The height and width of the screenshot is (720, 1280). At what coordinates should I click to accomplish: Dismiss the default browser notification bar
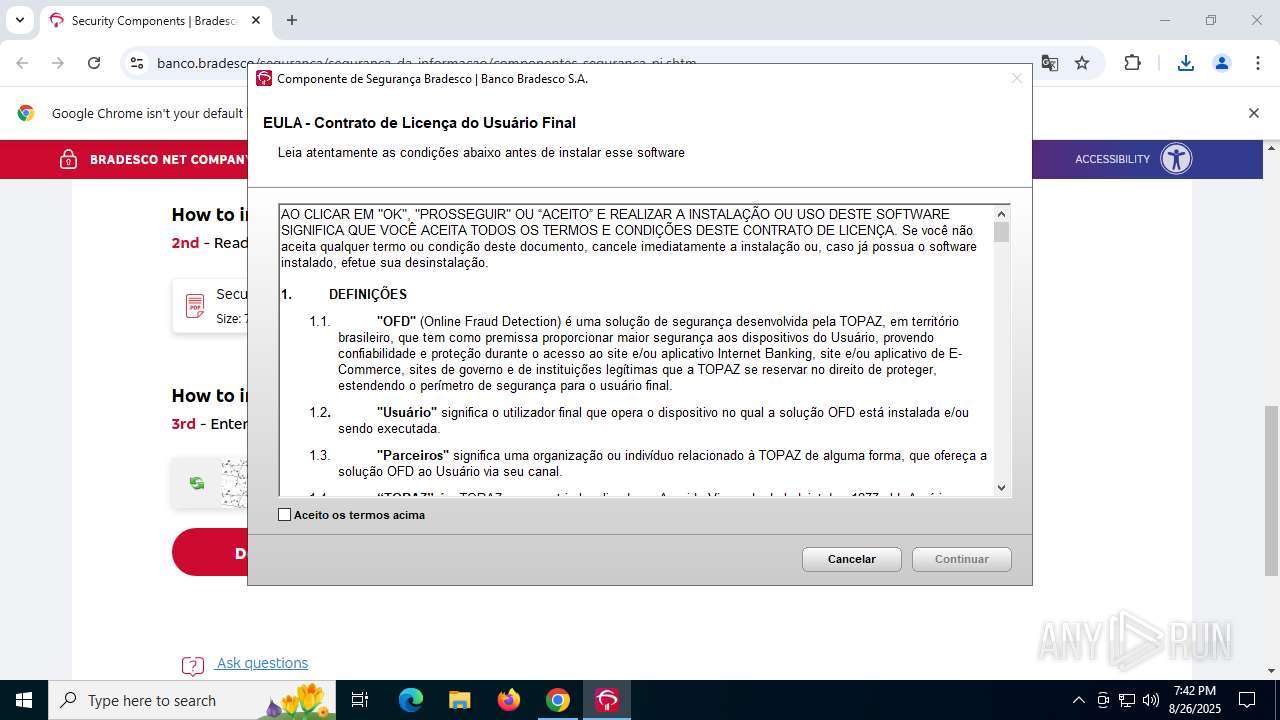click(1253, 113)
